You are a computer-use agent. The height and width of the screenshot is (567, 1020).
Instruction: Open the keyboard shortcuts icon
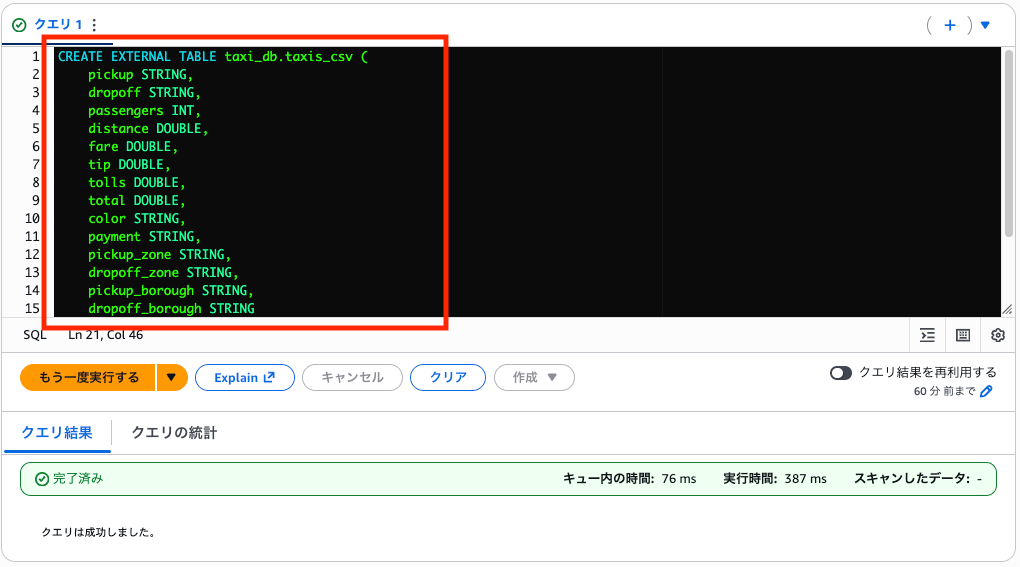click(963, 335)
